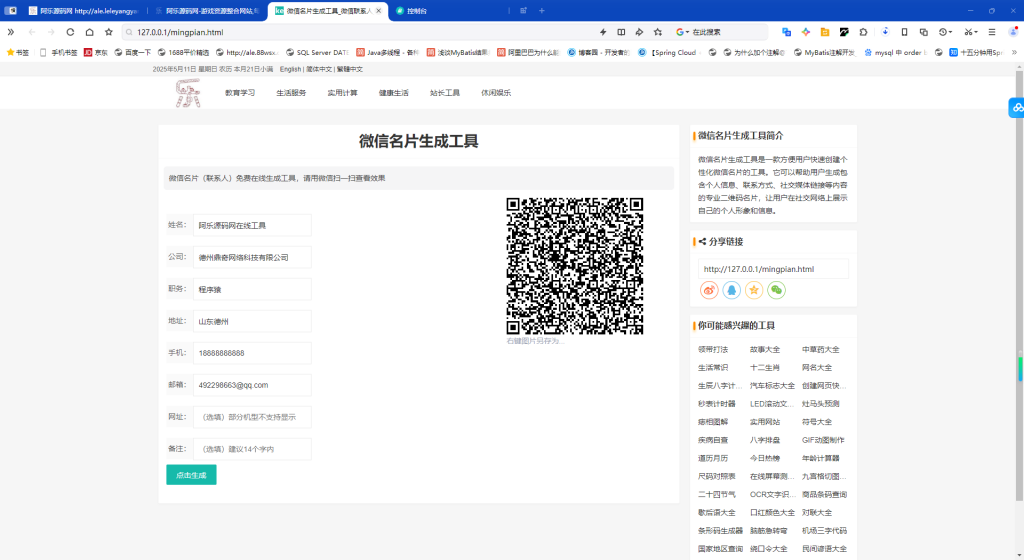The image size is (1024, 560).
Task: Open a new browser tab
Action: pyautogui.click(x=541, y=10)
